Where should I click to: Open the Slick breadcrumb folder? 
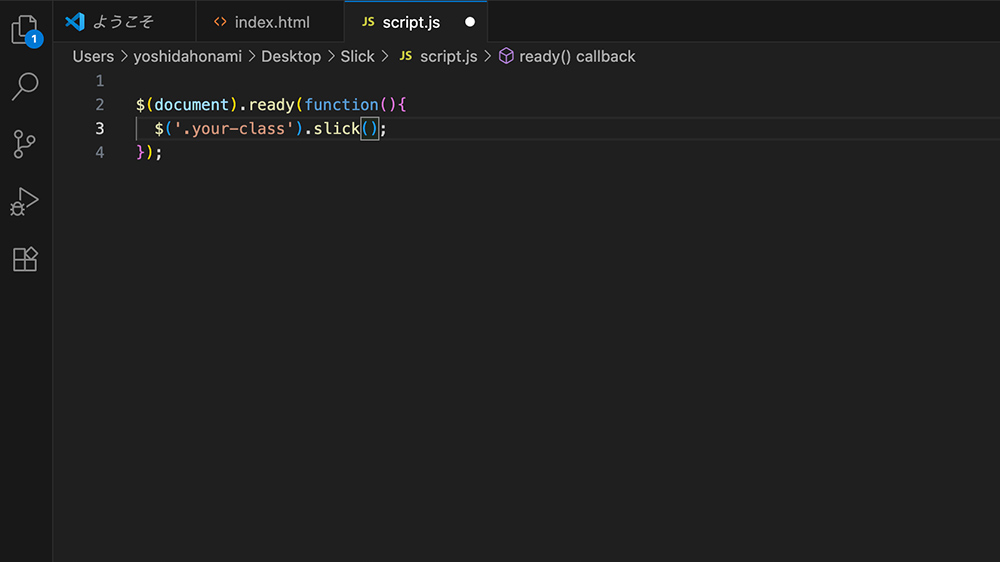coord(357,56)
